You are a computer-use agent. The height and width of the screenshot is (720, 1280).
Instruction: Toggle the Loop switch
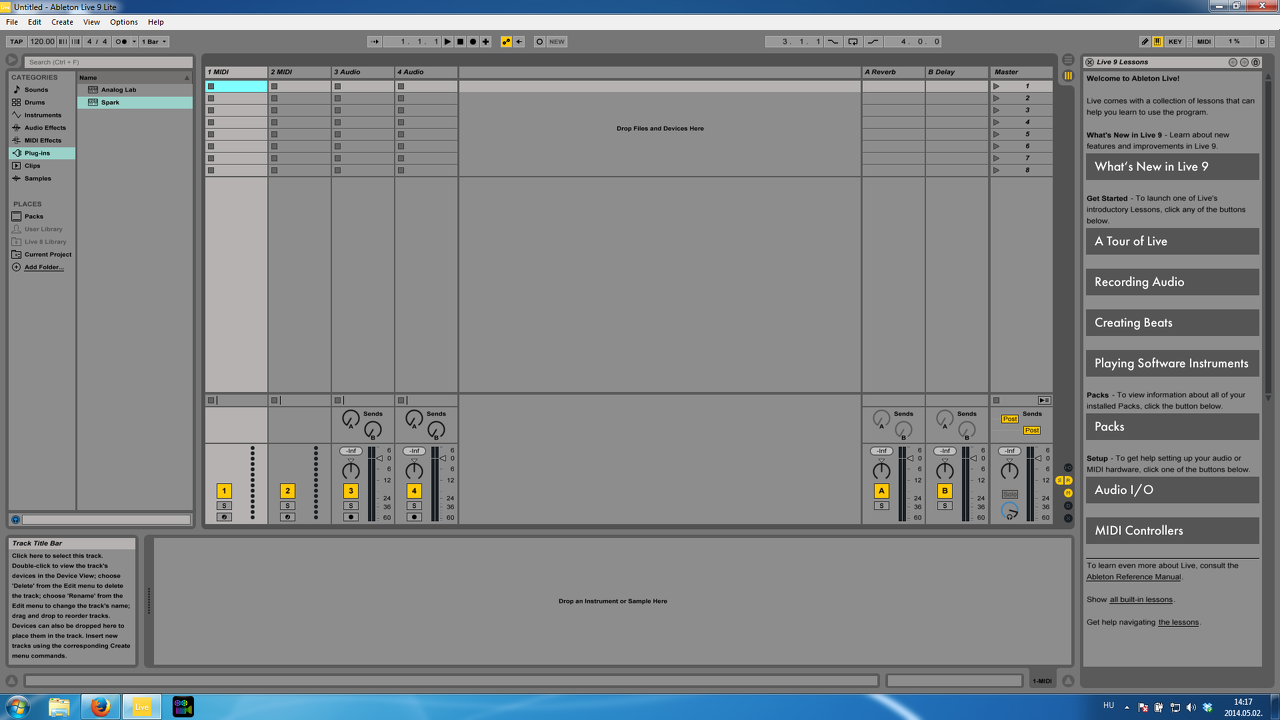coord(853,42)
